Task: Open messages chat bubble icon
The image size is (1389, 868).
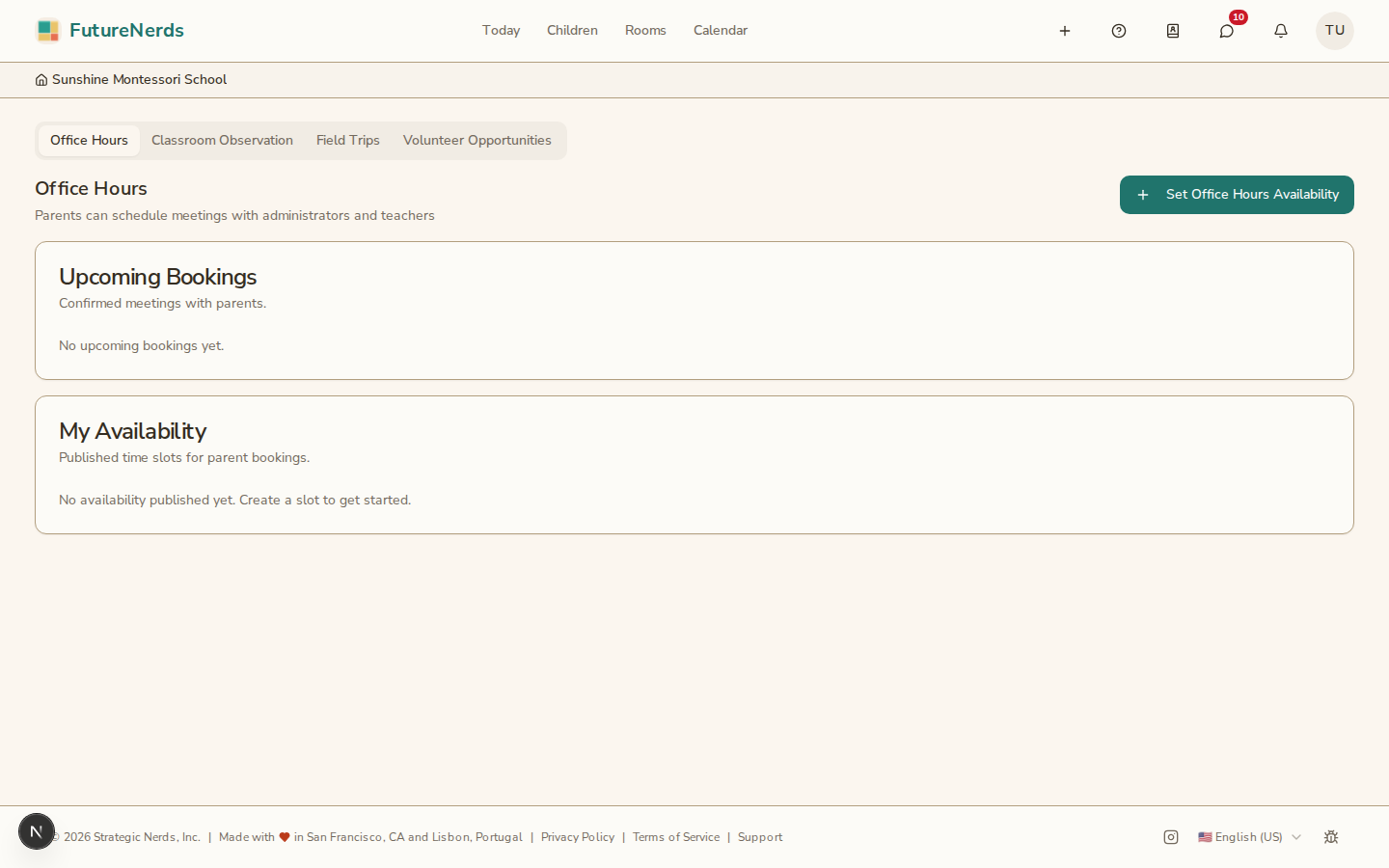Action: (x=1227, y=31)
